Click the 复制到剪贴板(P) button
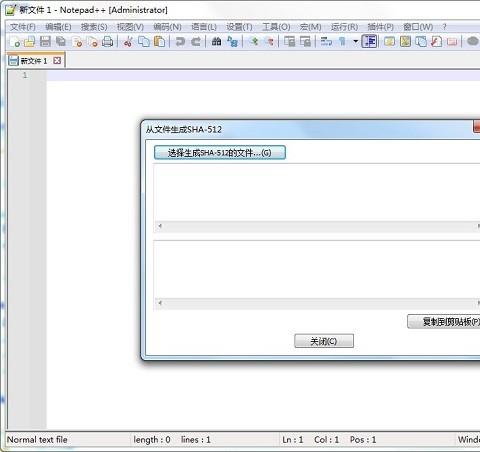The height and width of the screenshot is (452, 480). tap(444, 322)
